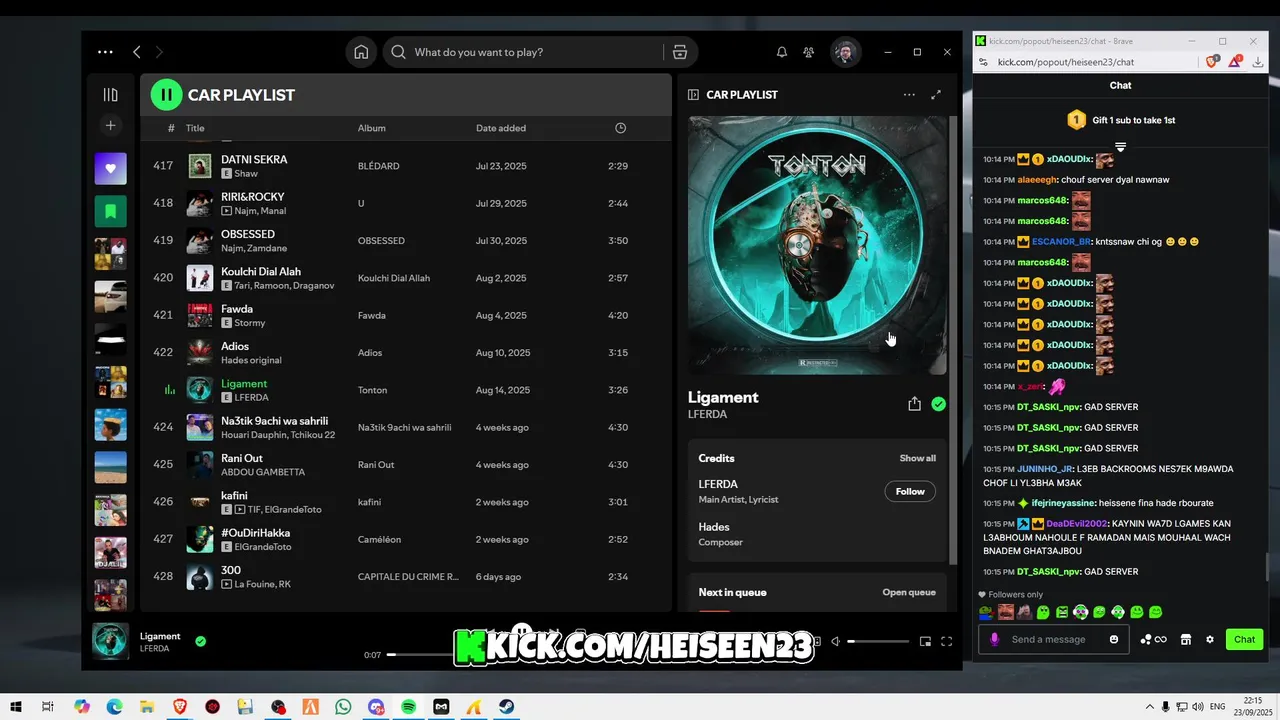Open the Windows Start menu
1280x720 pixels.
pyautogui.click(x=16, y=707)
